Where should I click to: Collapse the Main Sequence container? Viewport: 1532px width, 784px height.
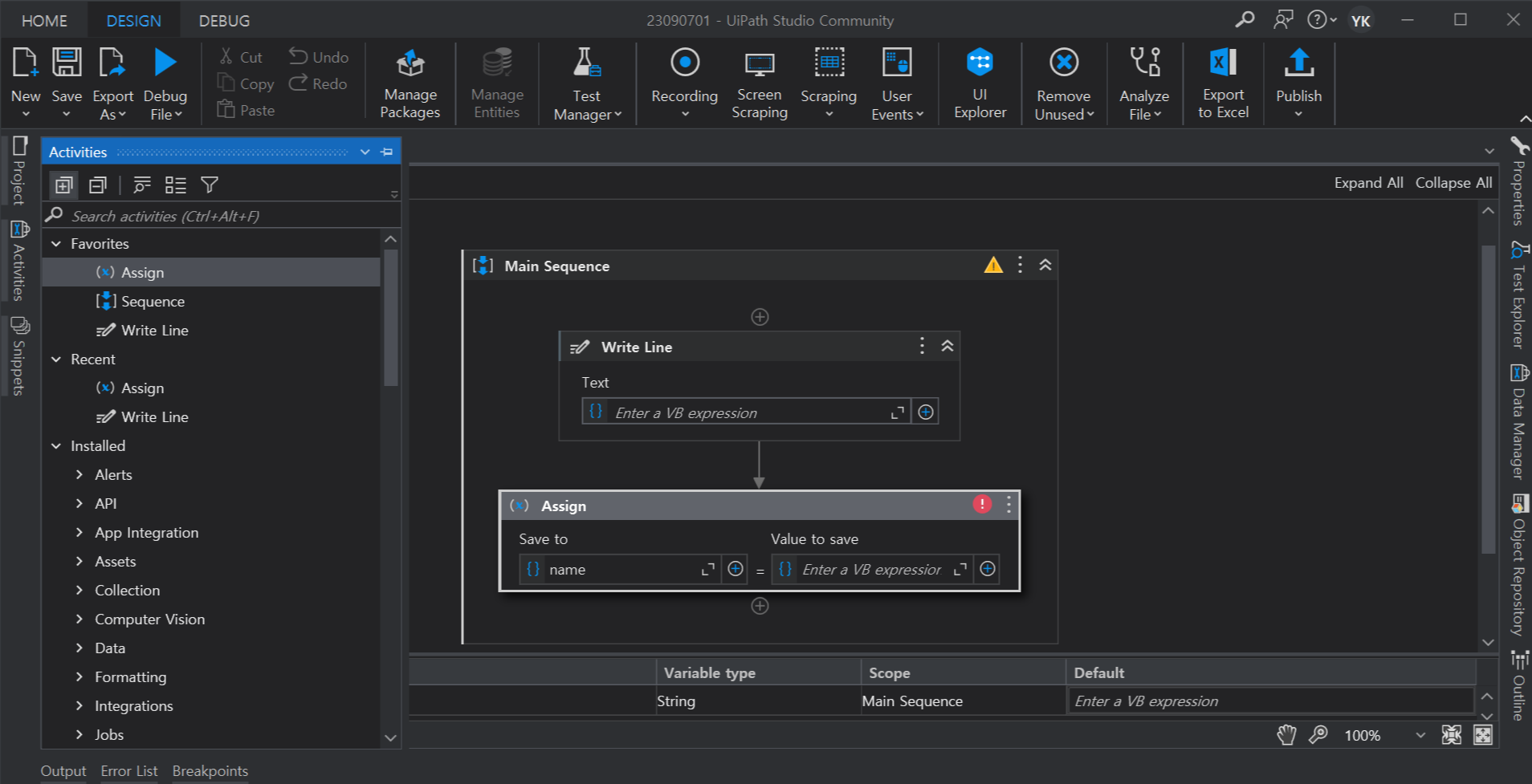pos(1045,265)
